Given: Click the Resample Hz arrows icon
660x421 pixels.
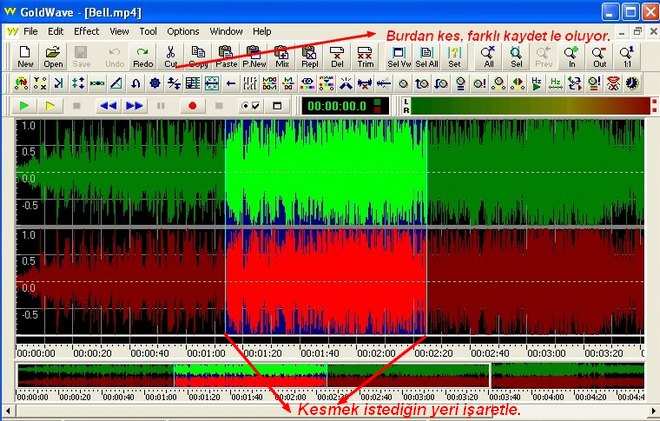Looking at the screenshot, I should pyautogui.click(x=556, y=83).
